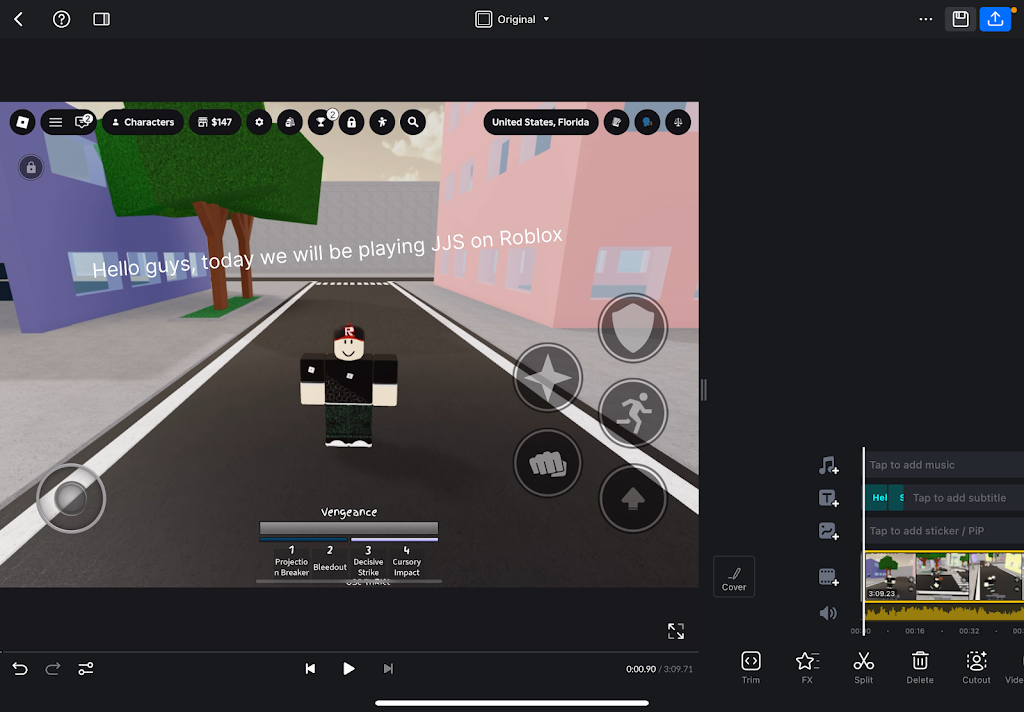
Task: Open the Original aspect ratio dropdown
Action: (x=512, y=20)
